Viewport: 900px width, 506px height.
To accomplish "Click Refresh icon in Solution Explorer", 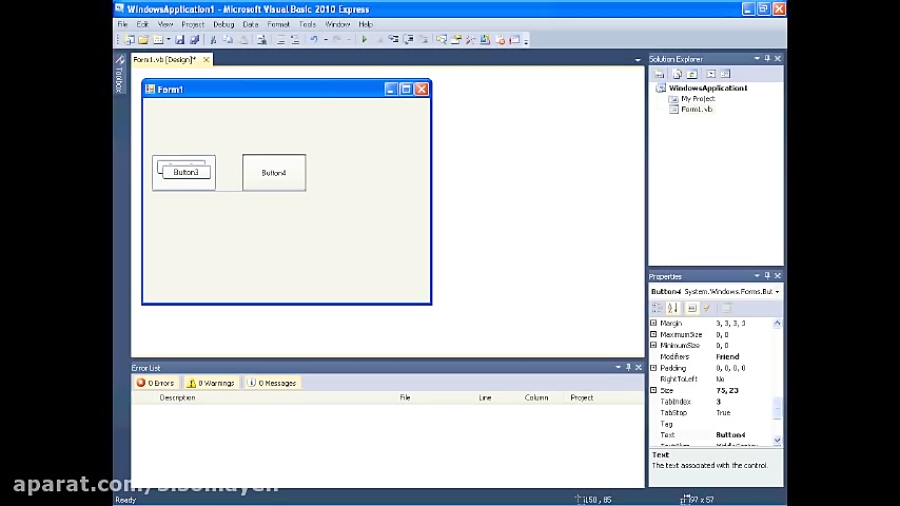I will 692,74.
